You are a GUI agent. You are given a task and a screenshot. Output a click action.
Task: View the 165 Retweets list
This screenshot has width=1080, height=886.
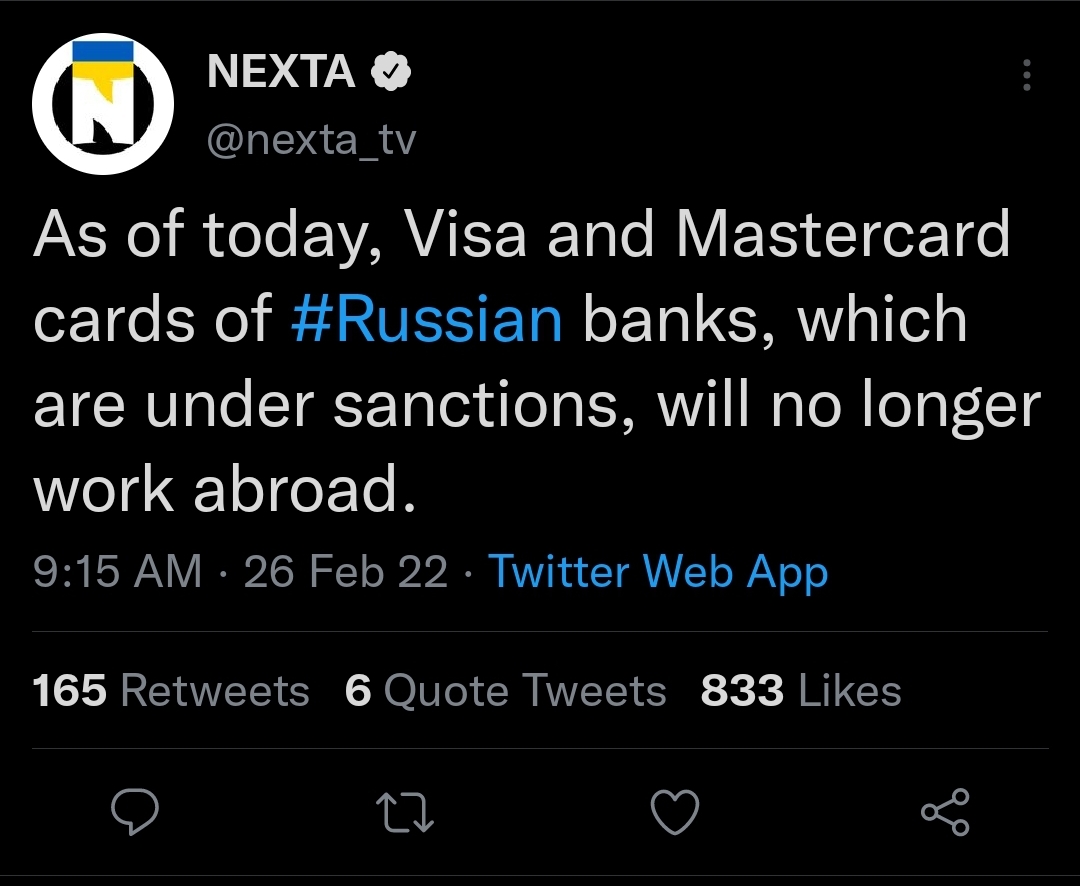pos(171,691)
